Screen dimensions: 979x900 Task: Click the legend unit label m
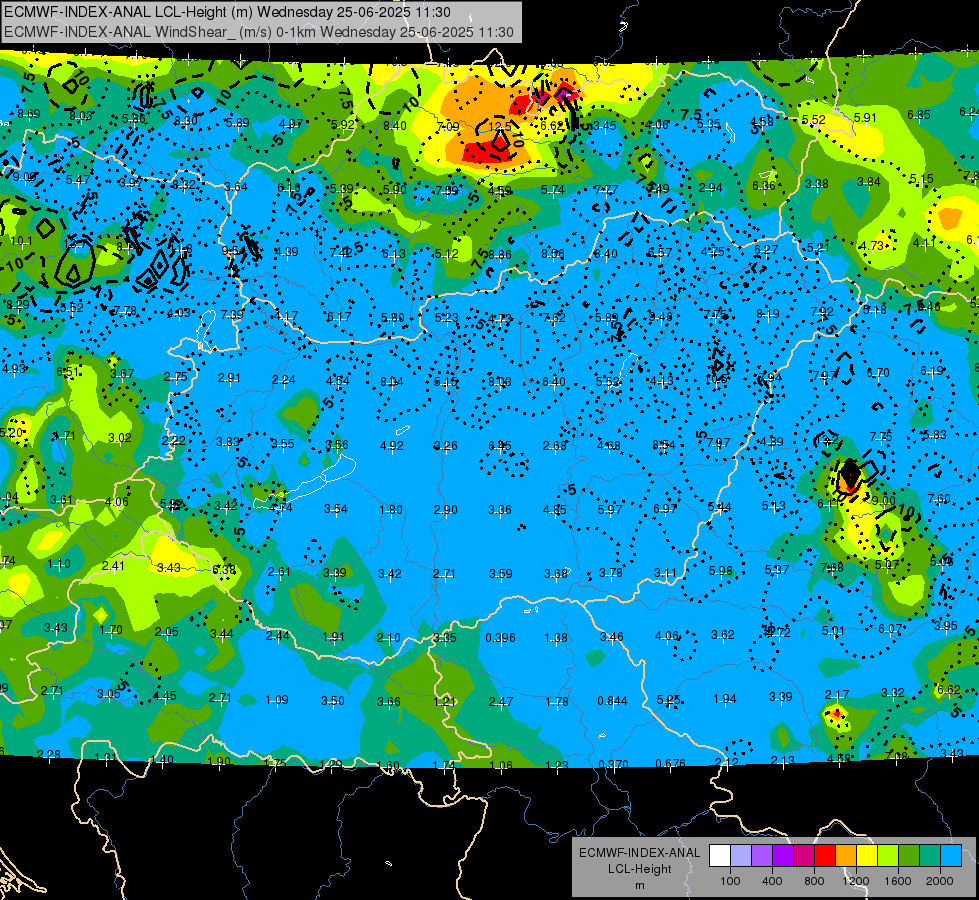tap(639, 885)
